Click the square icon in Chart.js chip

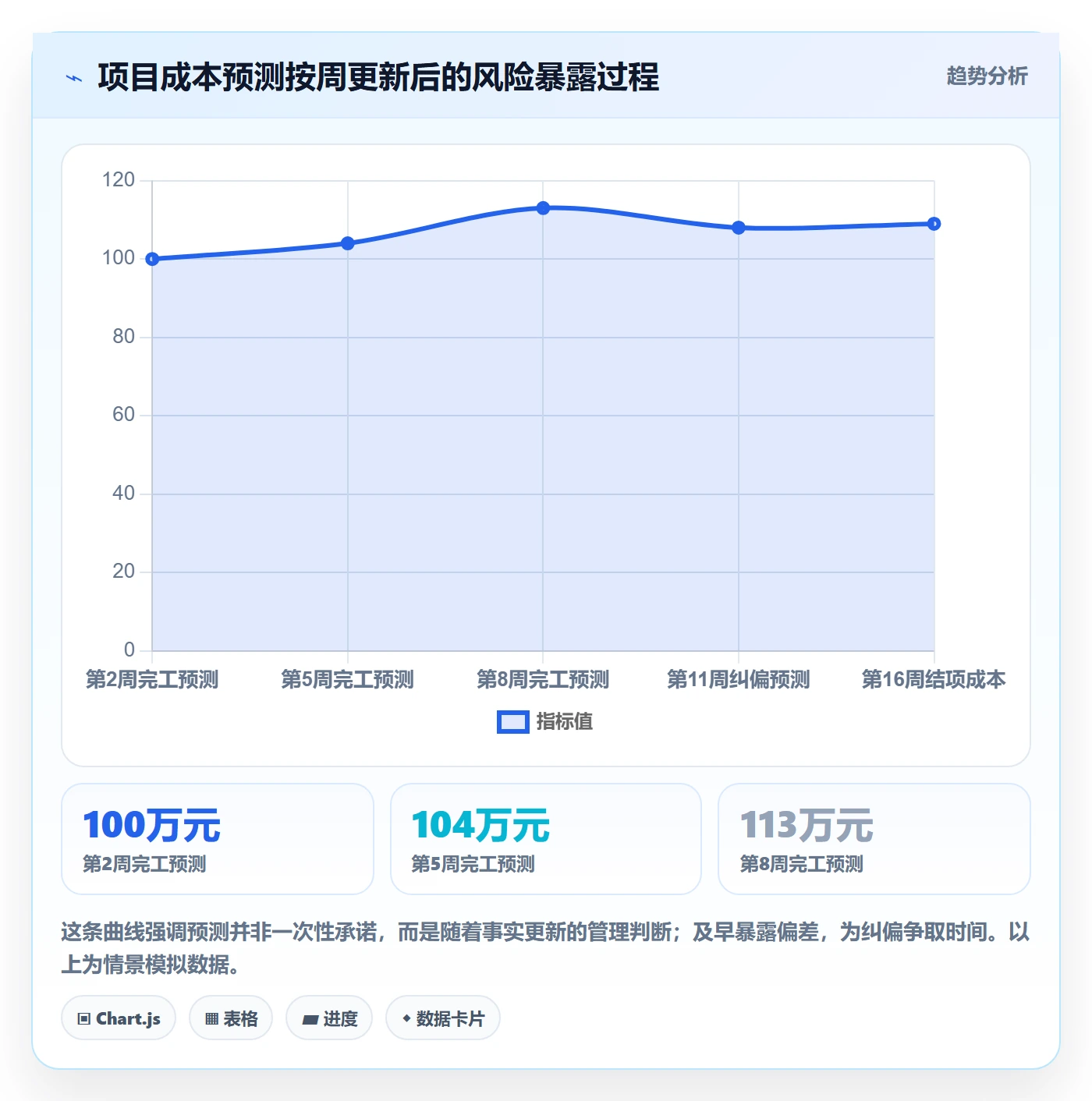coord(84,1018)
